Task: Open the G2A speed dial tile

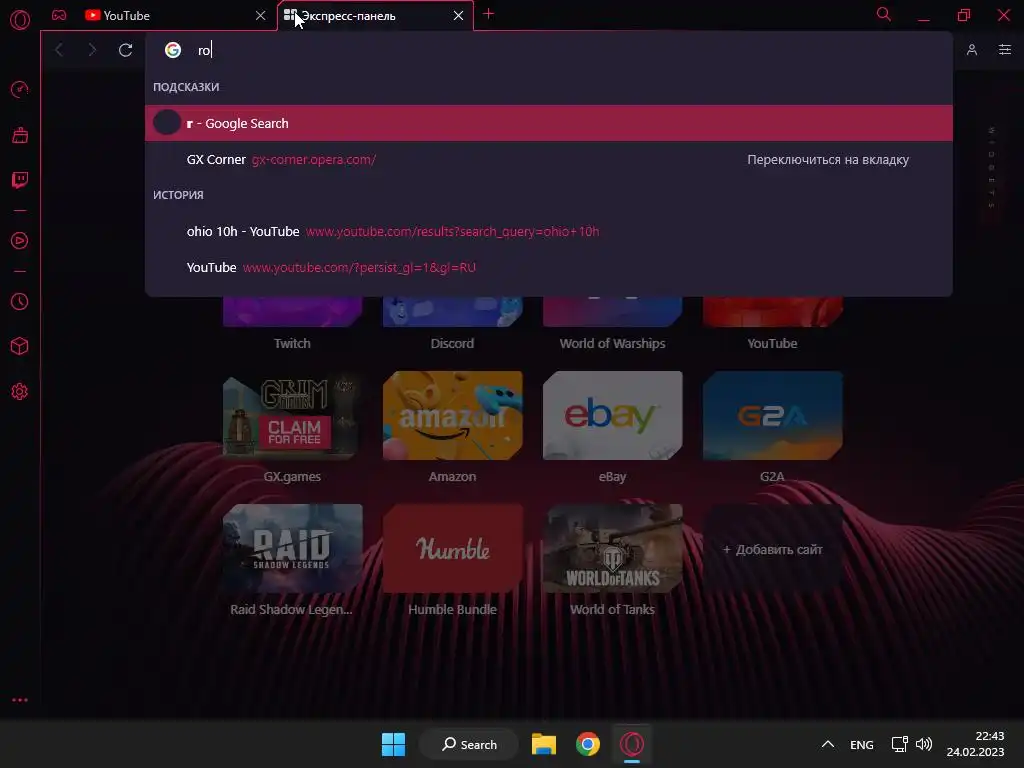Action: pos(772,415)
